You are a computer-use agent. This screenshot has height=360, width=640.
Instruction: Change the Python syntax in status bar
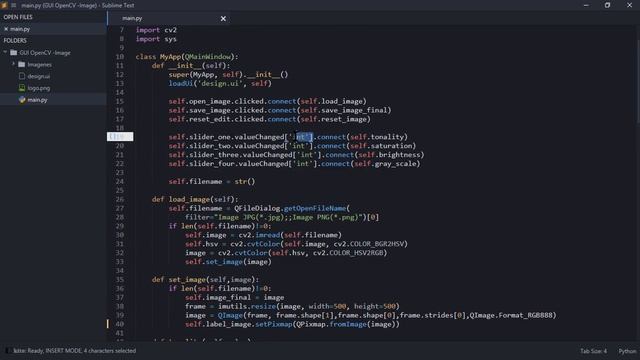click(x=627, y=351)
